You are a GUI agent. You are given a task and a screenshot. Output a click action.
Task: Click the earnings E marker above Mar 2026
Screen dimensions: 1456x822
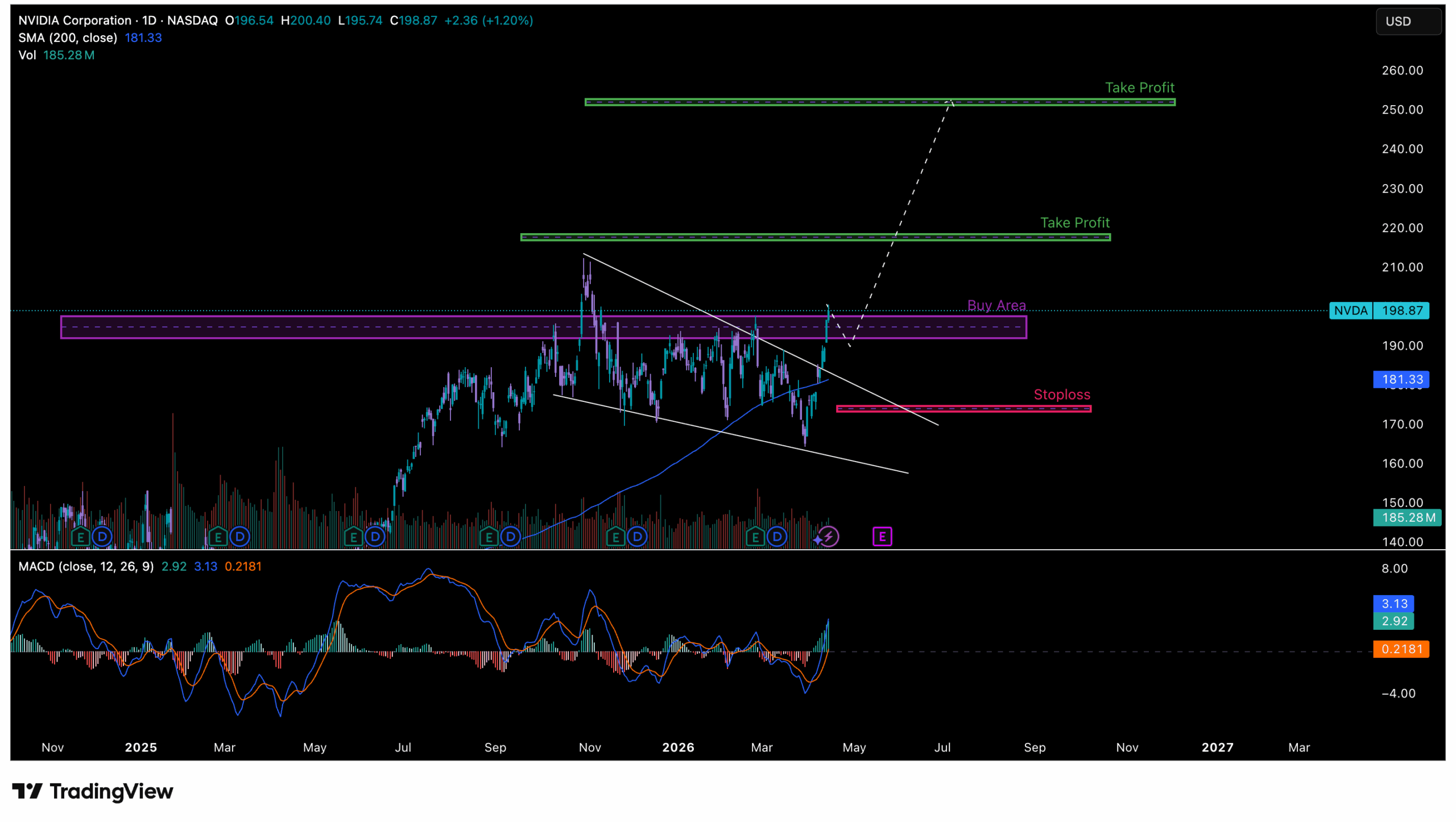click(x=755, y=536)
